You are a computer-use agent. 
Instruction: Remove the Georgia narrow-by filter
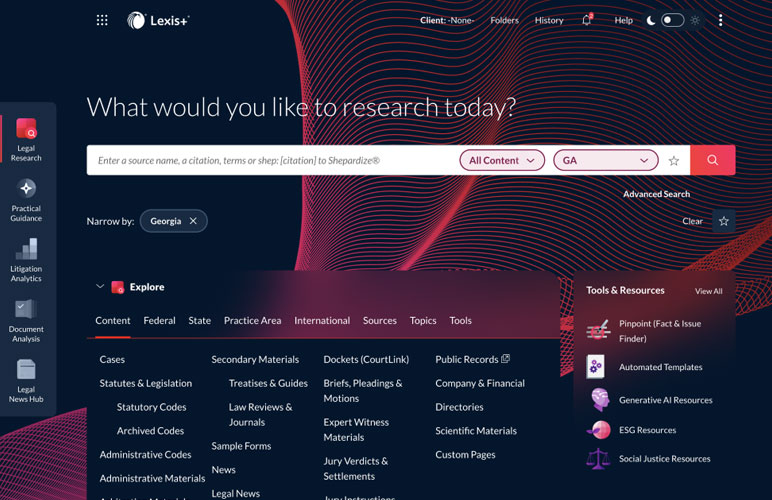193,221
